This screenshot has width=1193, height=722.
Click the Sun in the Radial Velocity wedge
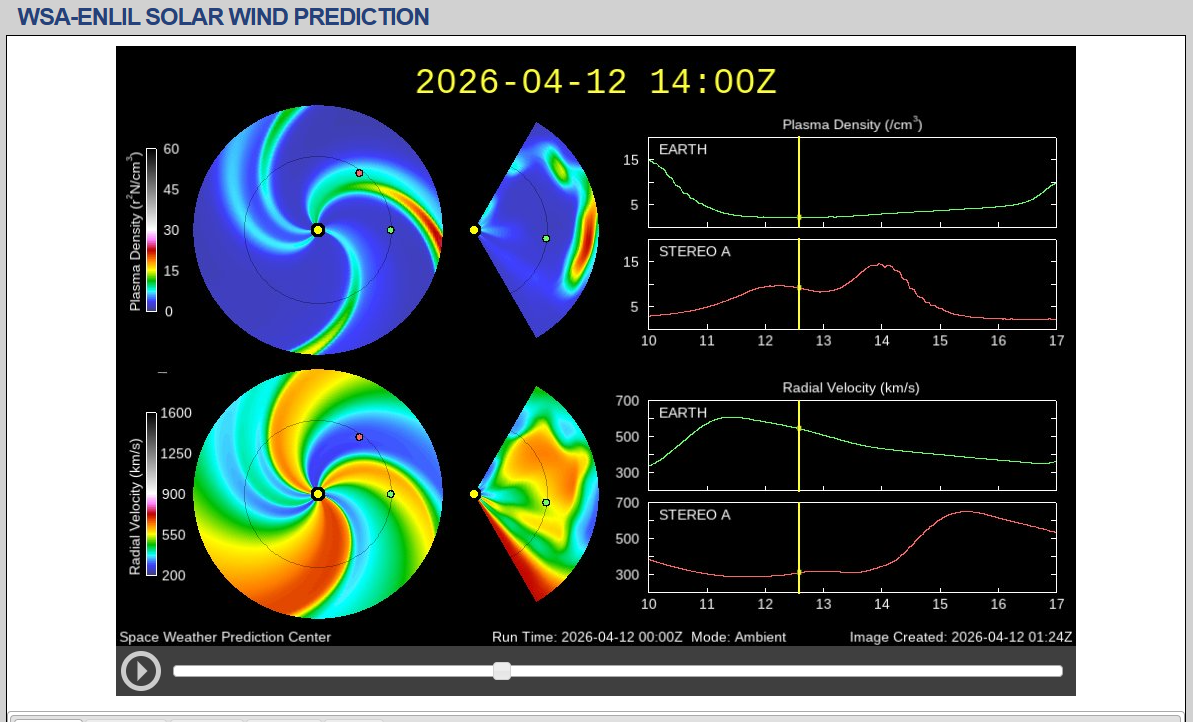click(x=474, y=494)
